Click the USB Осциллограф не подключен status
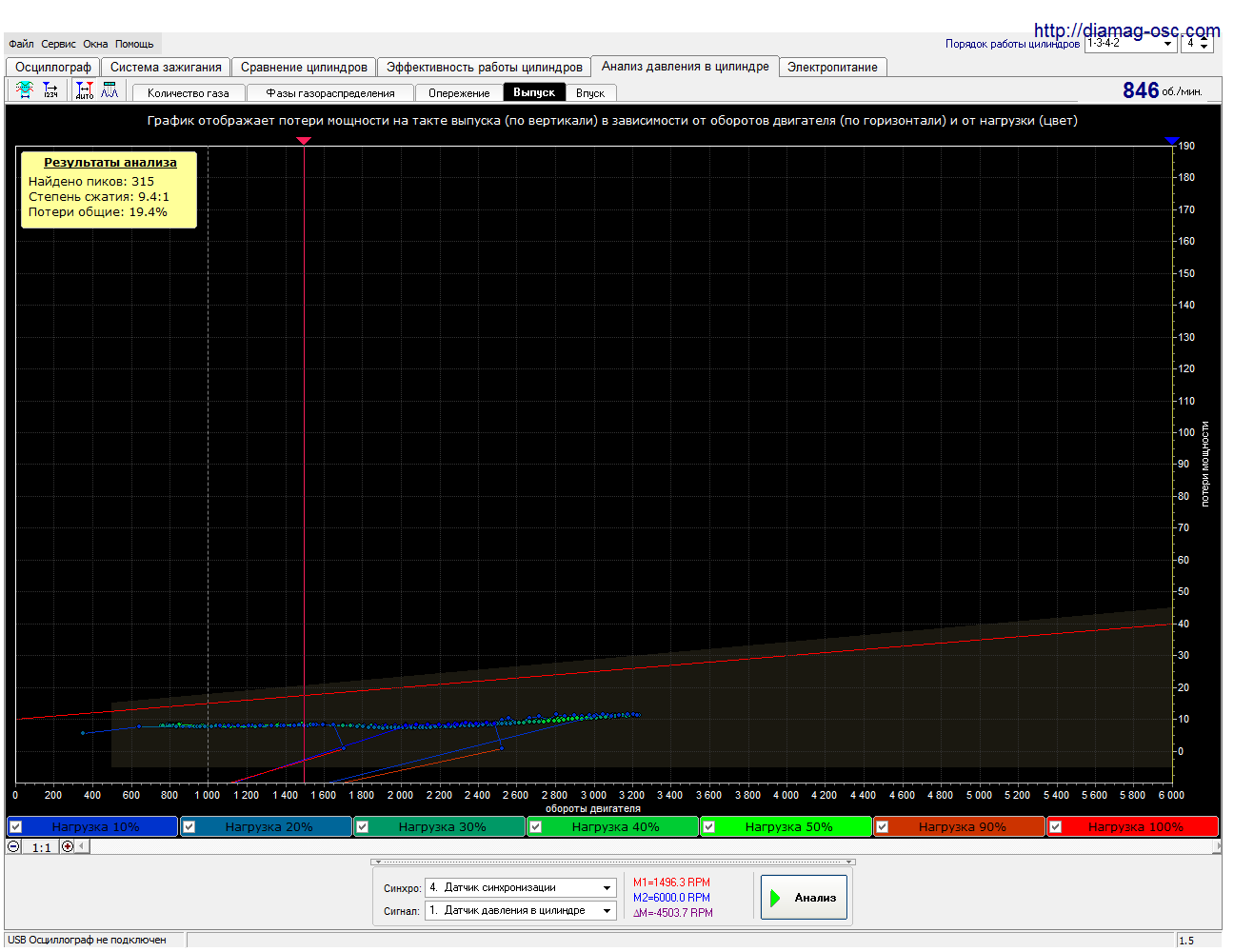The width and height of the screenshot is (1234, 952). click(87, 940)
